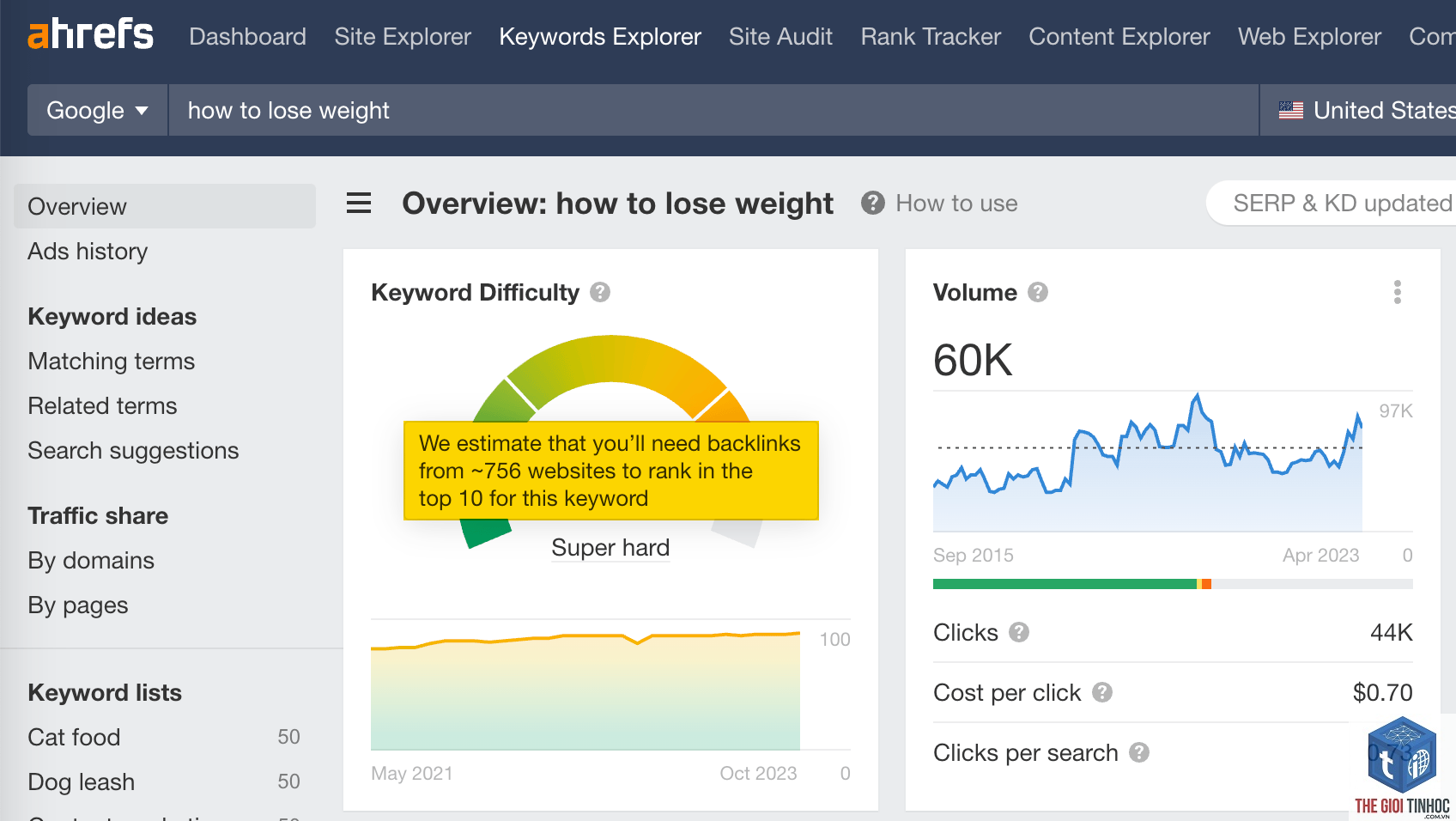Click the How to use link
The image size is (1456, 821).
pos(956,204)
